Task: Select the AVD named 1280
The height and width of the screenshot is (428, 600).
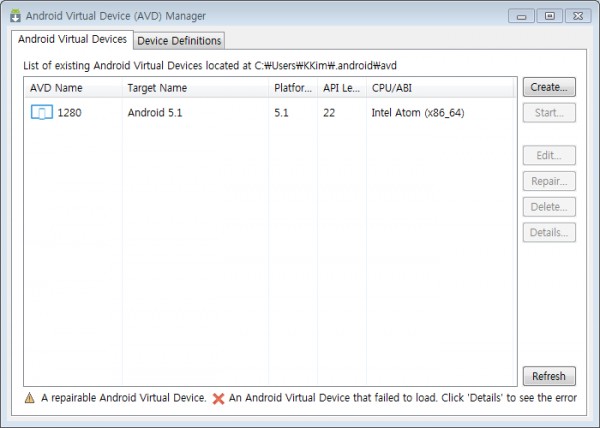Action: click(69, 113)
